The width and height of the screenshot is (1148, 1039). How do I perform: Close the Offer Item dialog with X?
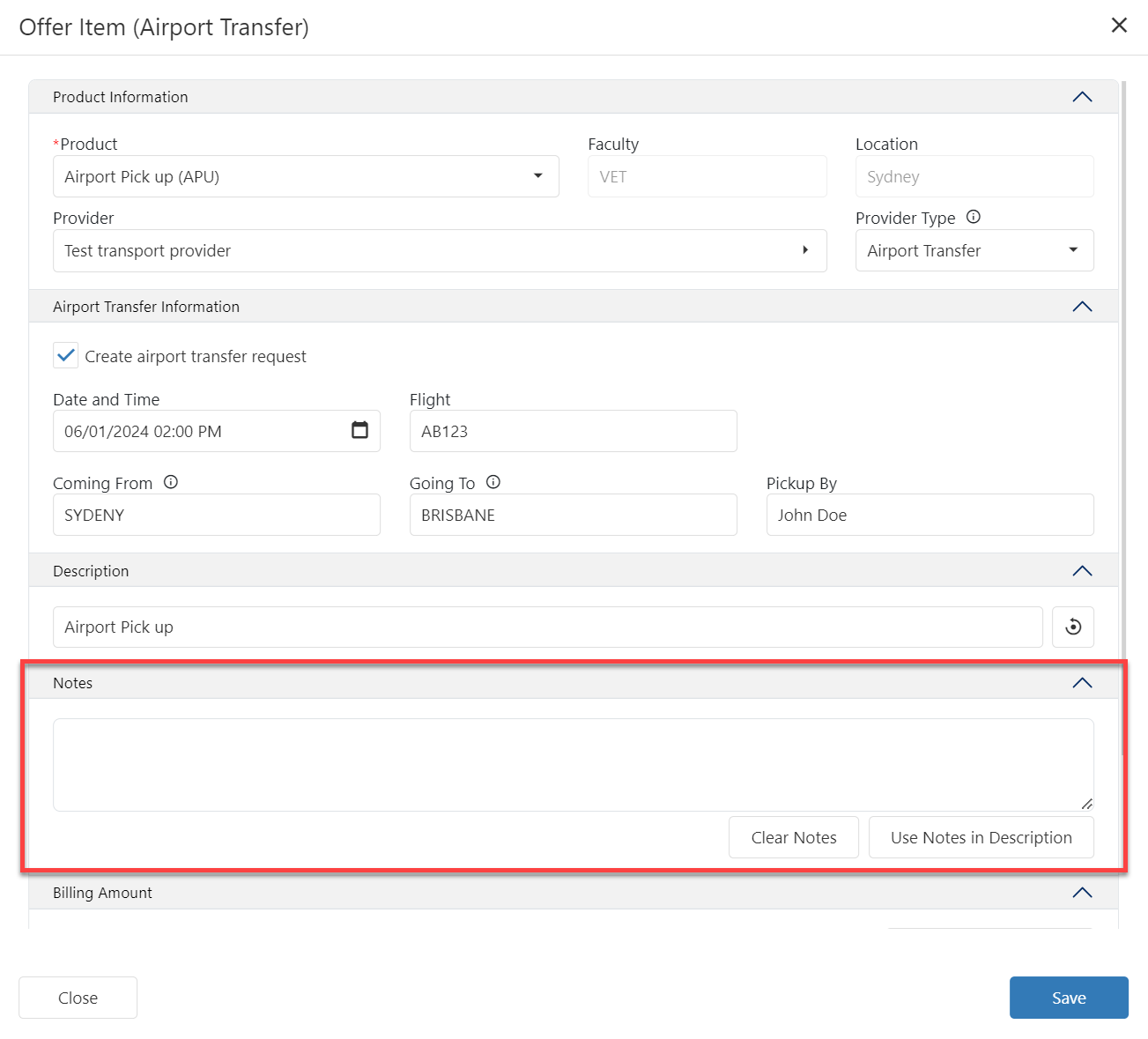pos(1119,26)
